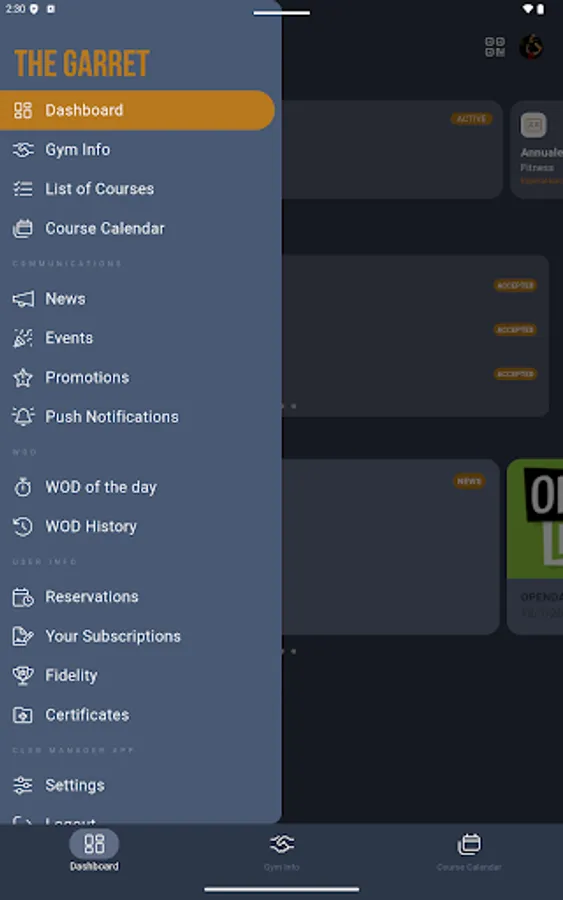Switch to Gym Info bottom tab
The image size is (563, 900).
(x=281, y=852)
